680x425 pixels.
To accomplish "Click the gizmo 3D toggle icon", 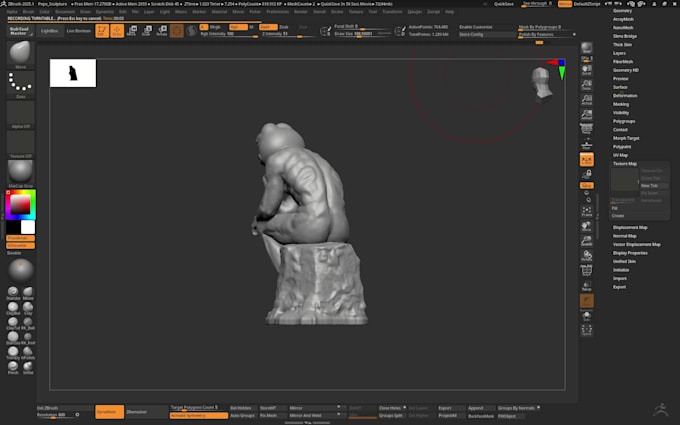I will pos(177,31).
